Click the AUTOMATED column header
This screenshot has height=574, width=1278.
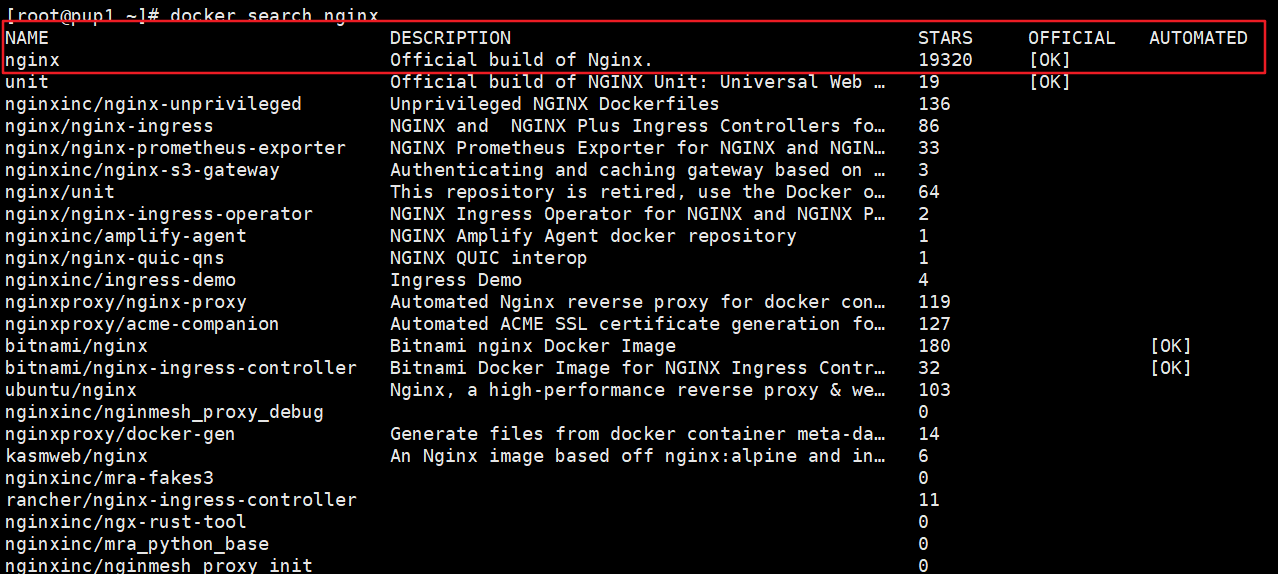(x=1198, y=38)
